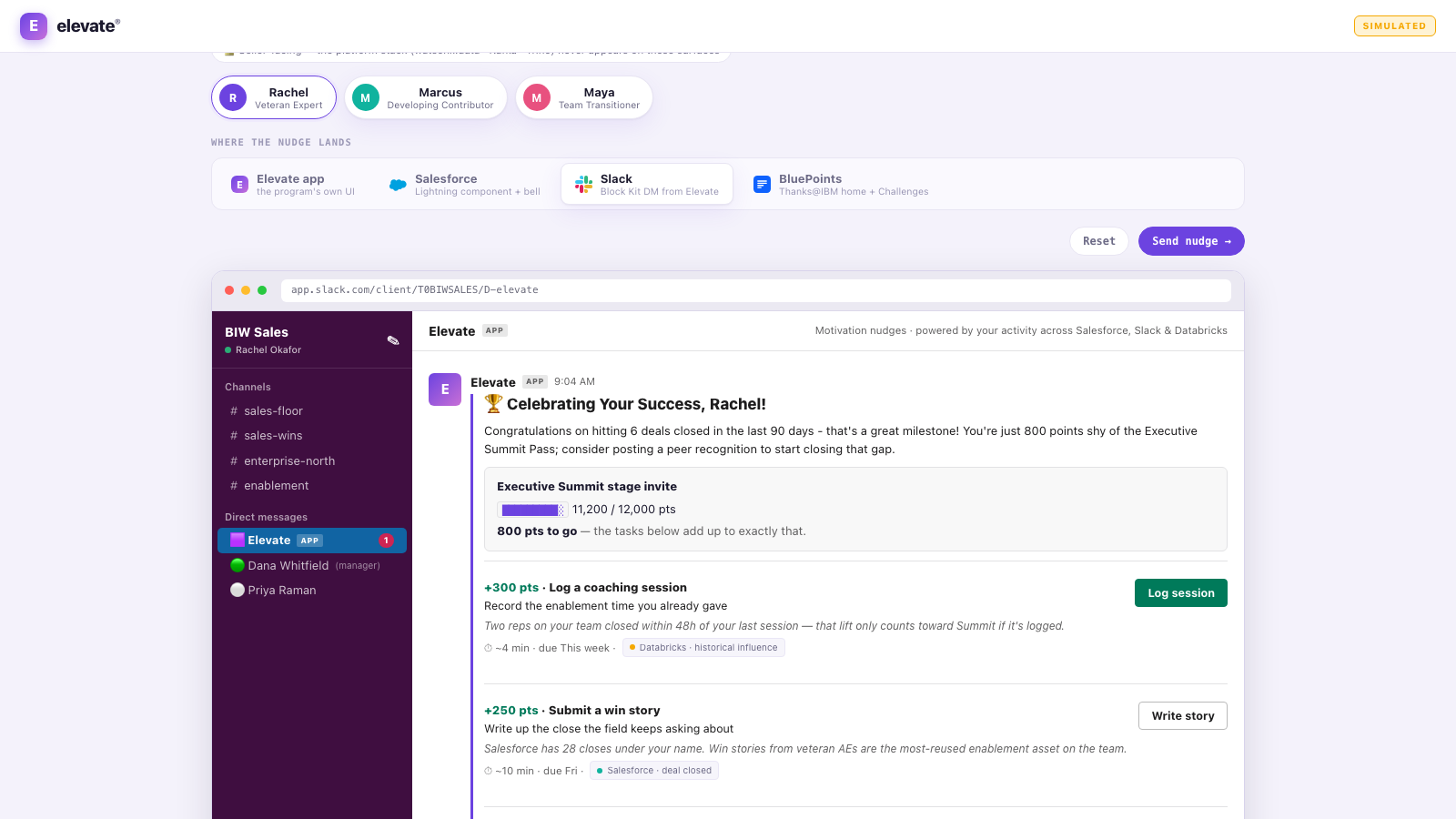Click the BIW Sales workspace name
The width and height of the screenshot is (1456, 819).
(257, 332)
